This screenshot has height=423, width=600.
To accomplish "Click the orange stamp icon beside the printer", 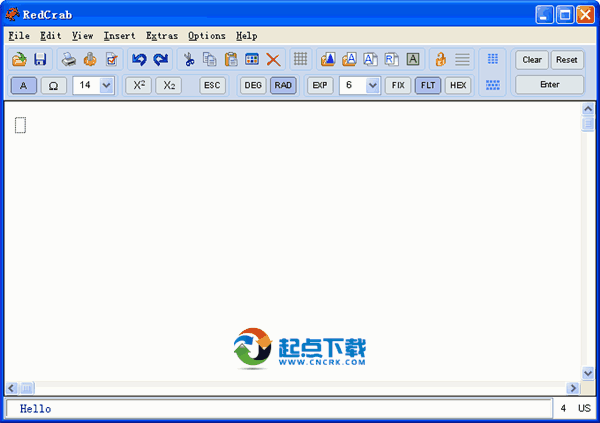I will 90,59.
